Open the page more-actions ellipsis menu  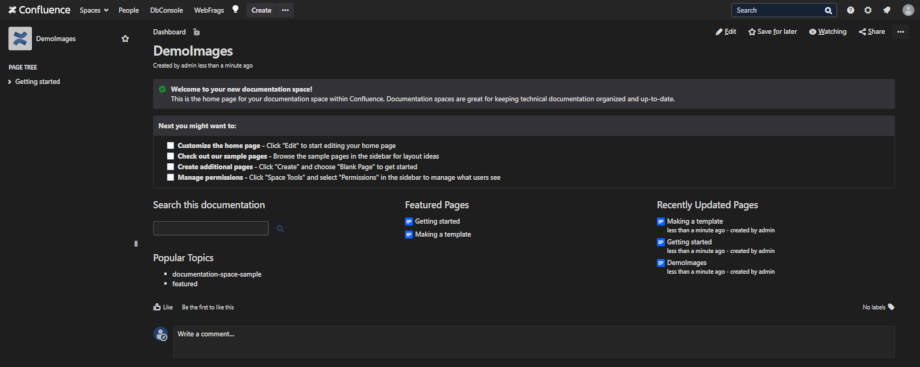point(901,32)
